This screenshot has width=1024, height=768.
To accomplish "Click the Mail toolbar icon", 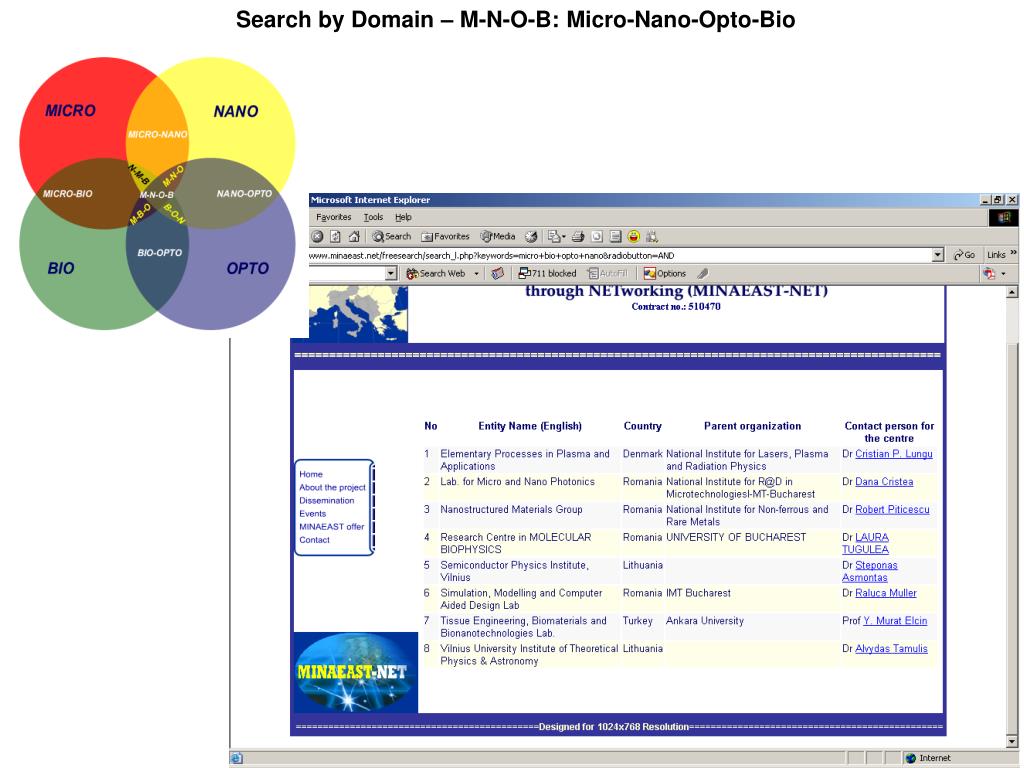I will [556, 236].
